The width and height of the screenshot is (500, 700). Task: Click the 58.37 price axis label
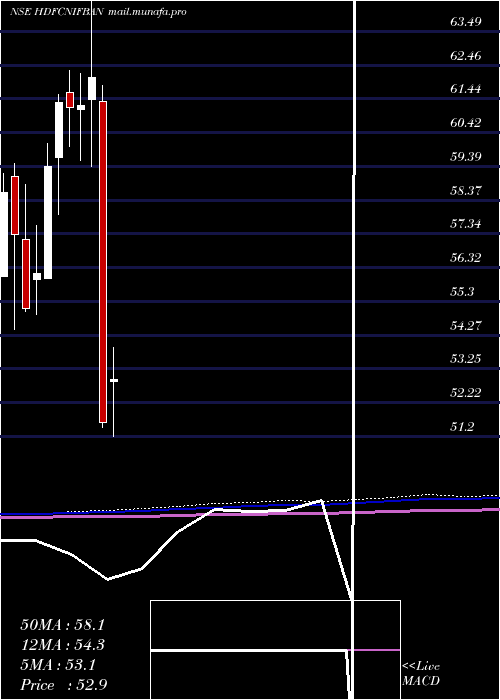coord(466,191)
